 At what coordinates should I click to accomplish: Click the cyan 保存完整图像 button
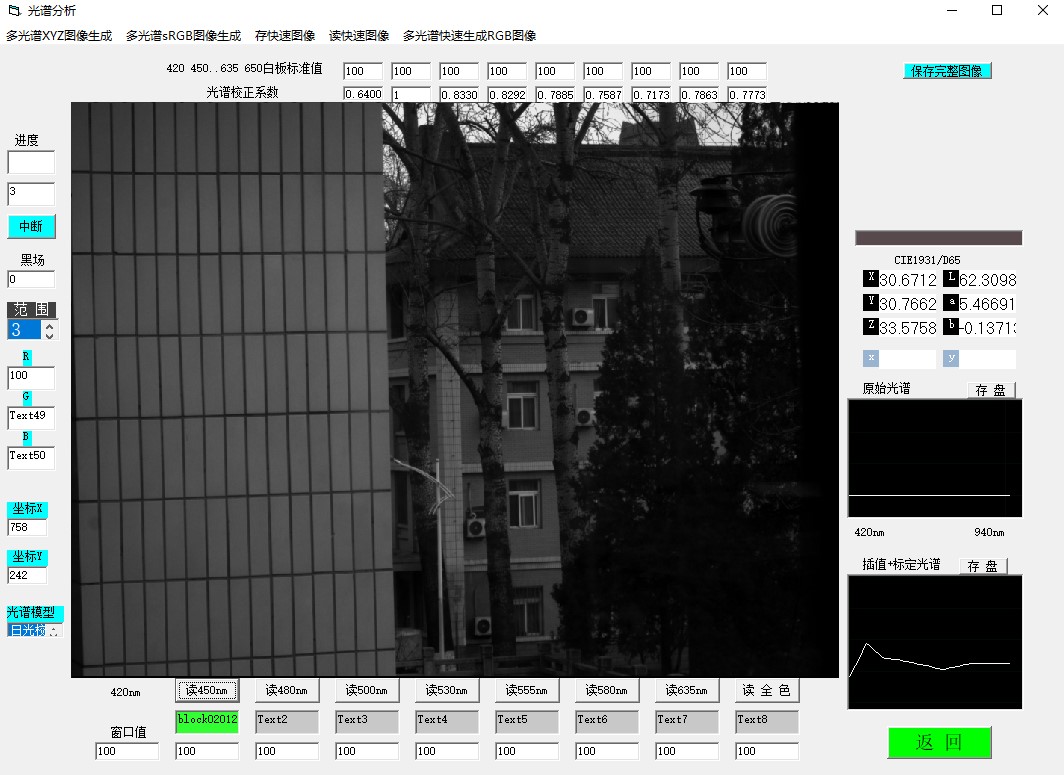(947, 71)
